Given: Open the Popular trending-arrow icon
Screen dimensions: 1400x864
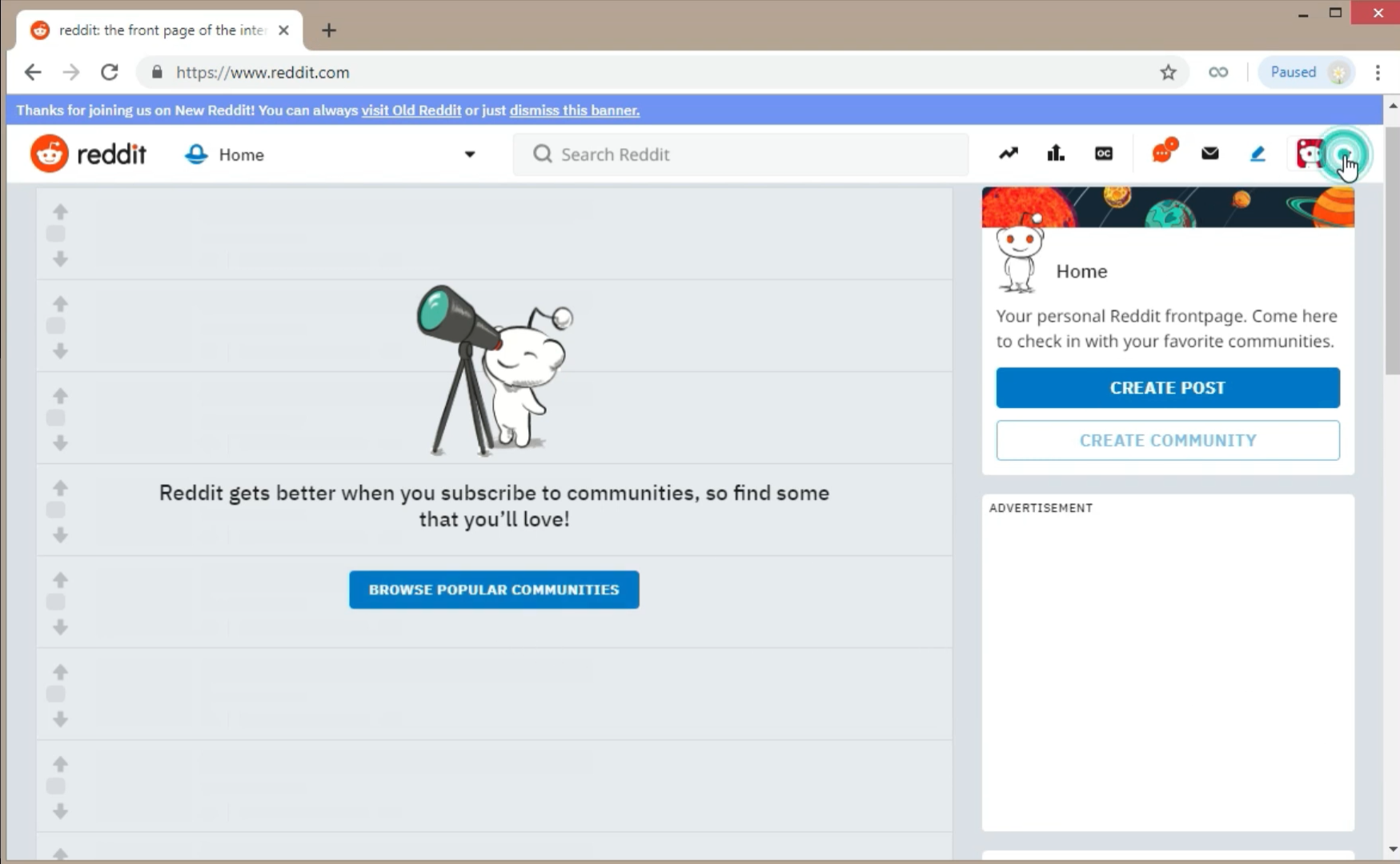Looking at the screenshot, I should (1009, 154).
